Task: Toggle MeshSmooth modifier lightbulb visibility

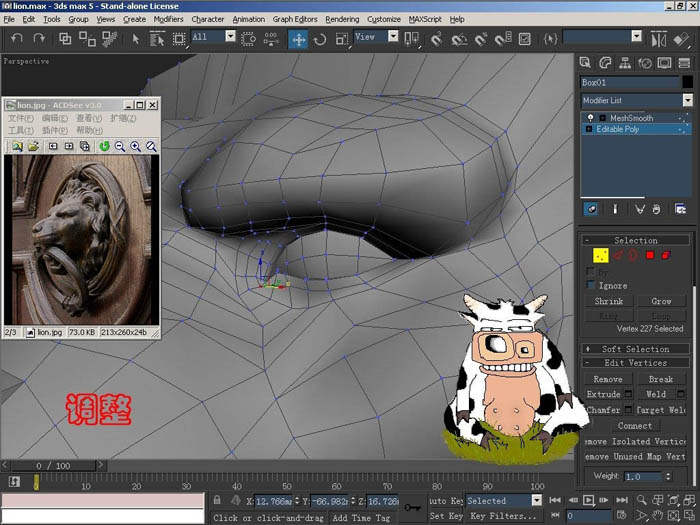Action: click(x=591, y=118)
